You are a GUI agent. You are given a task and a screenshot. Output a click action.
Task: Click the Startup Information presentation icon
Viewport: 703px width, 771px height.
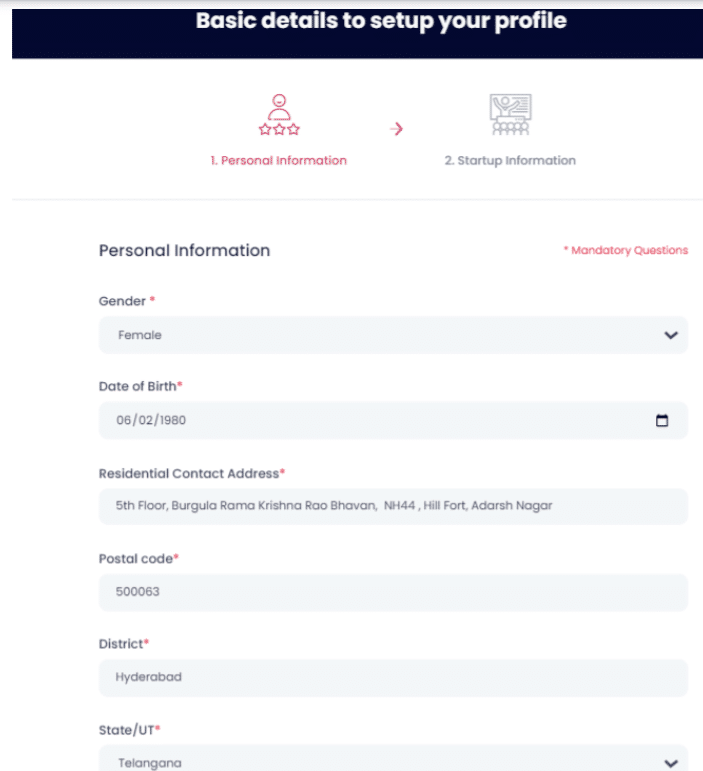pyautogui.click(x=510, y=115)
